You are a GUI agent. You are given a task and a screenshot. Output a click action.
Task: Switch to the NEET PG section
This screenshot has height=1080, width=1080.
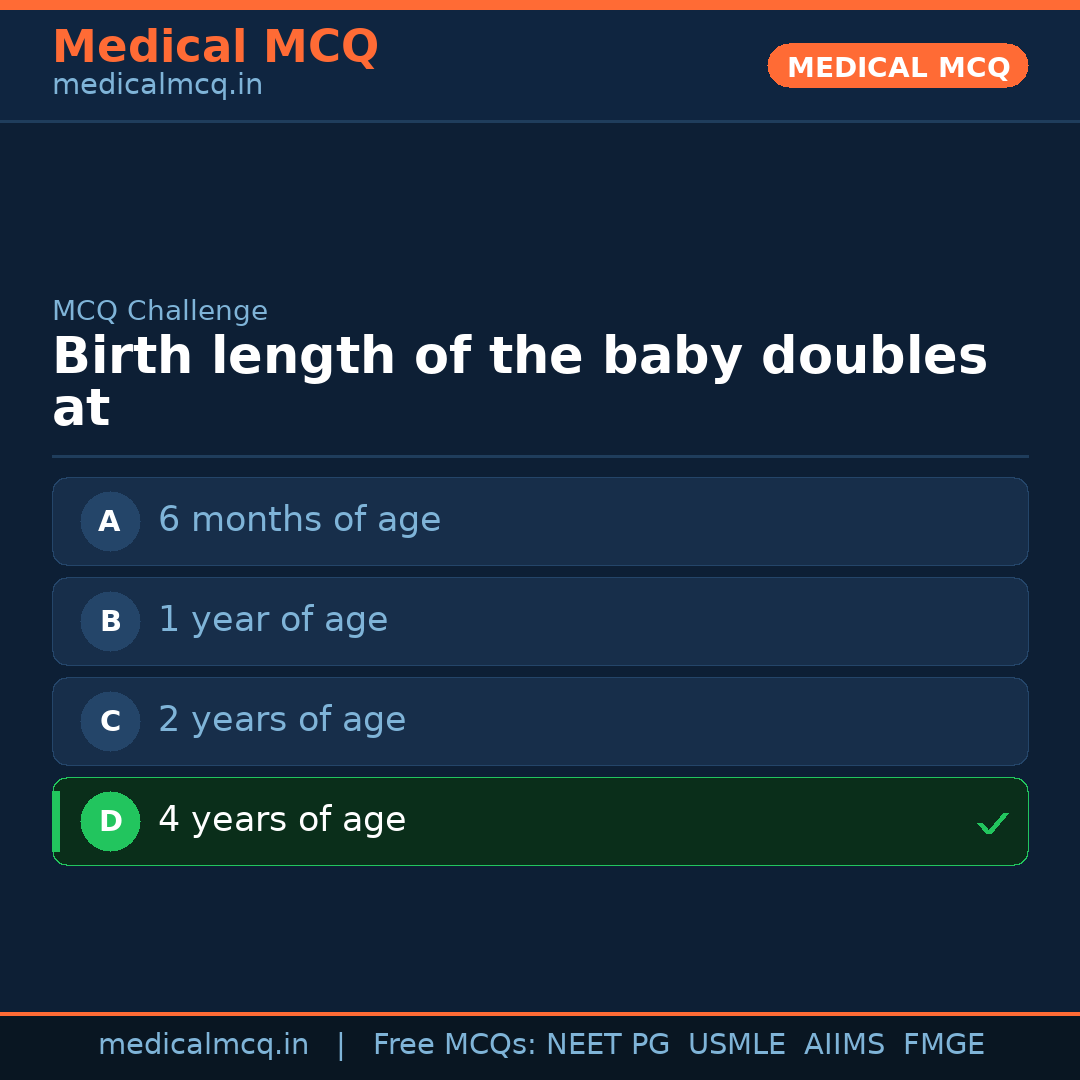(x=607, y=1044)
